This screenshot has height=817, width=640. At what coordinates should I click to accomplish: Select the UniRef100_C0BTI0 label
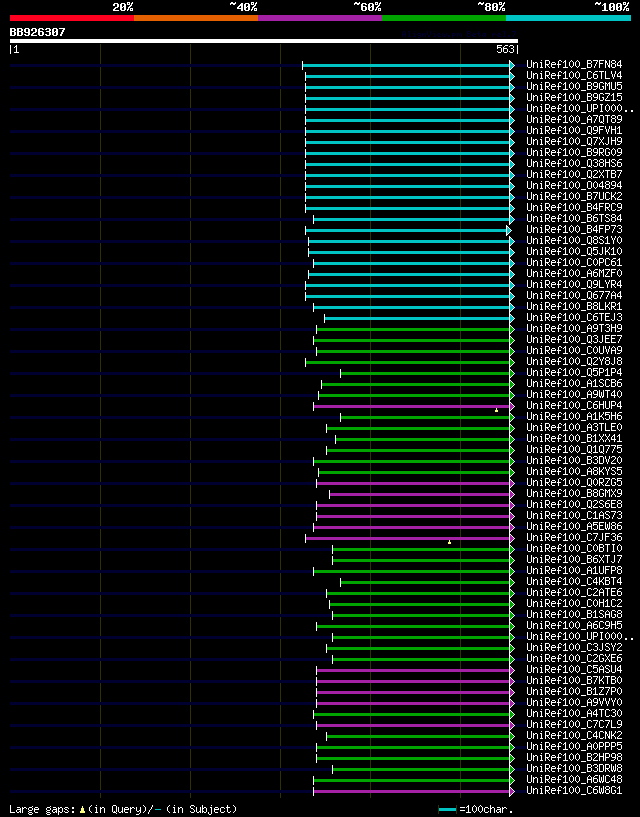[574, 548]
